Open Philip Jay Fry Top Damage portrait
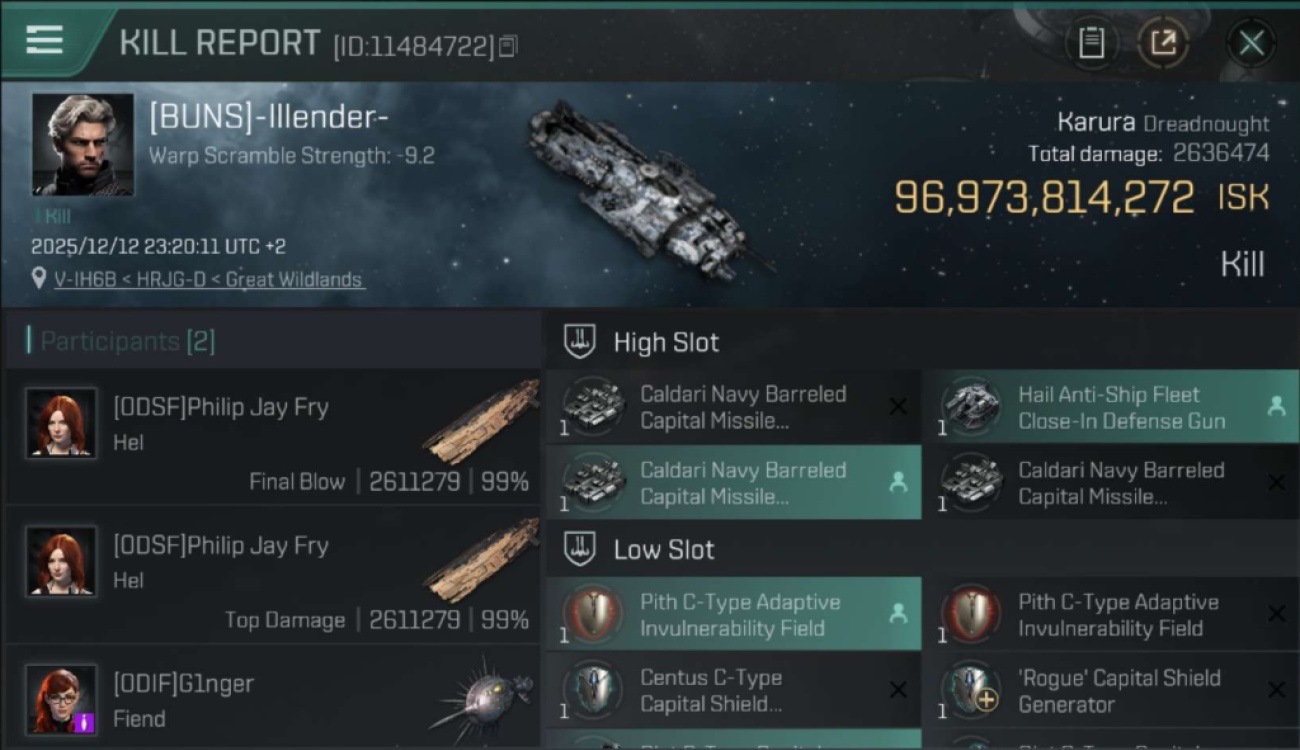Image resolution: width=1300 pixels, height=750 pixels. [61, 562]
